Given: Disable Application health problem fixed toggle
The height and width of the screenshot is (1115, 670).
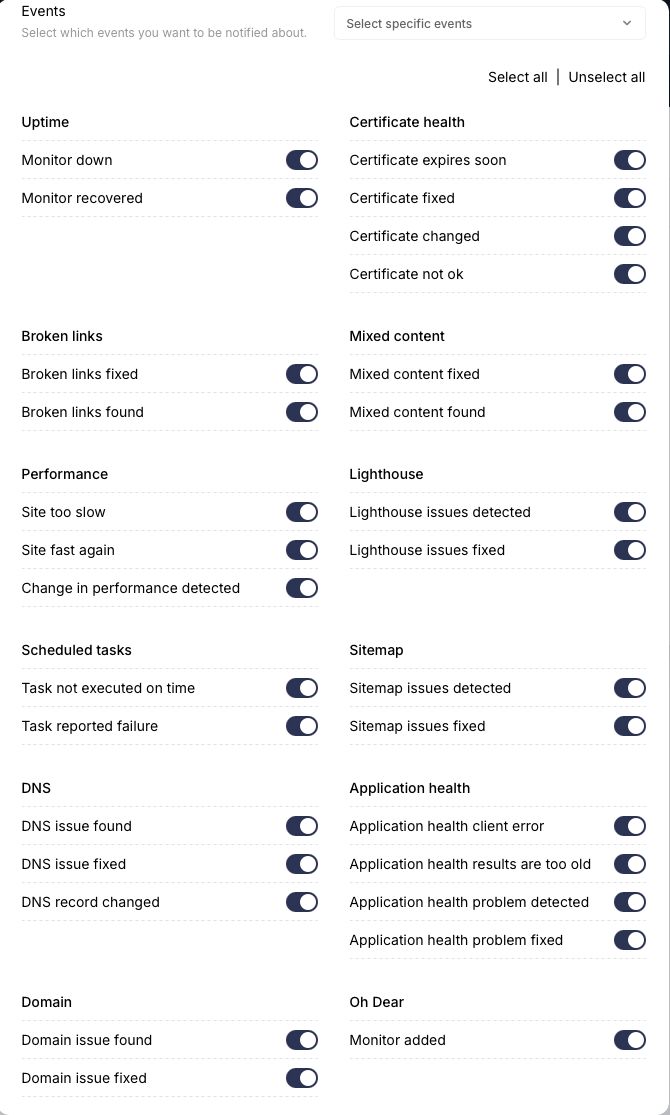Looking at the screenshot, I should click(630, 940).
